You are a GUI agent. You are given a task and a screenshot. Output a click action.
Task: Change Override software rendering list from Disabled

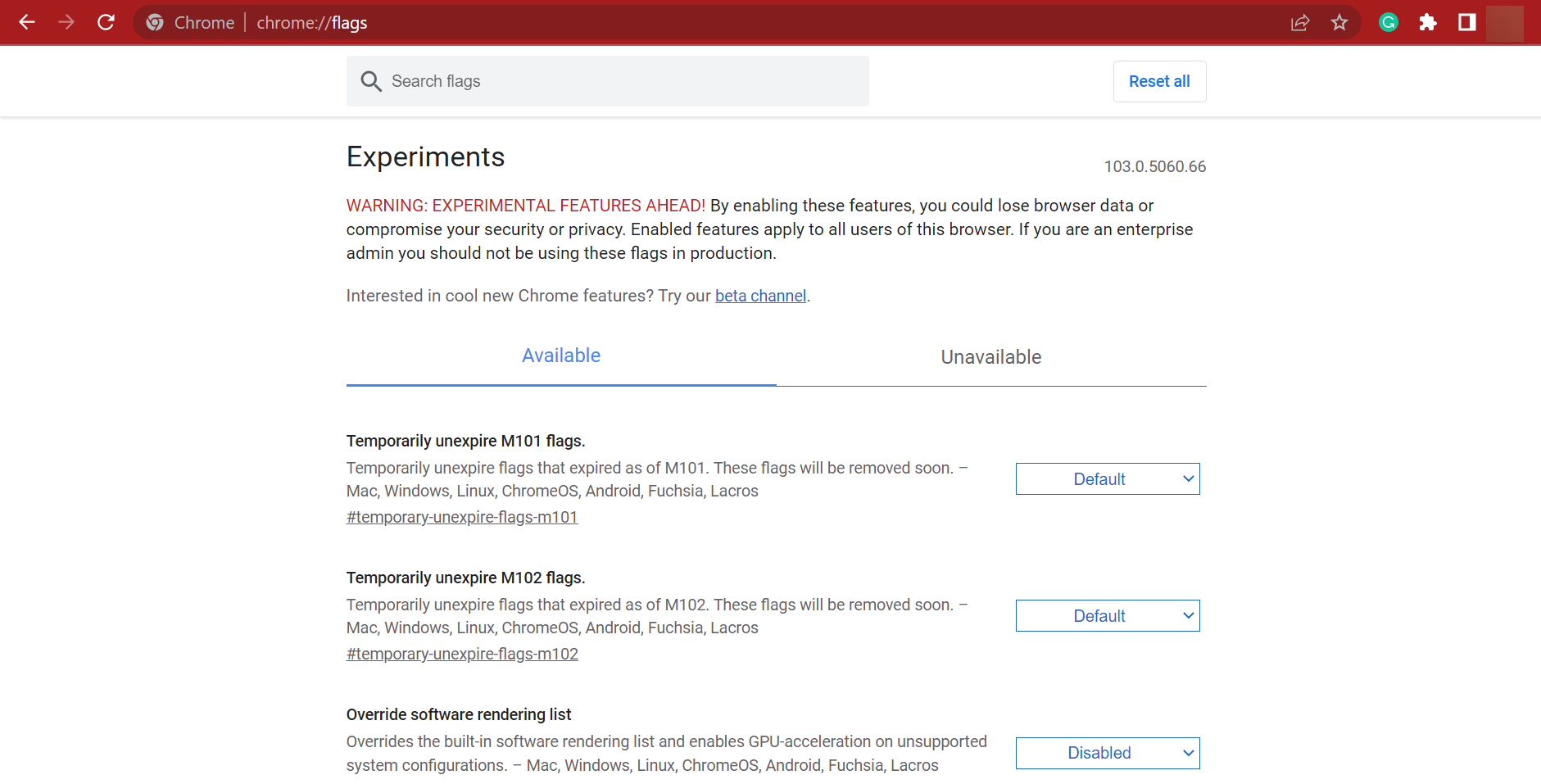[x=1107, y=752]
